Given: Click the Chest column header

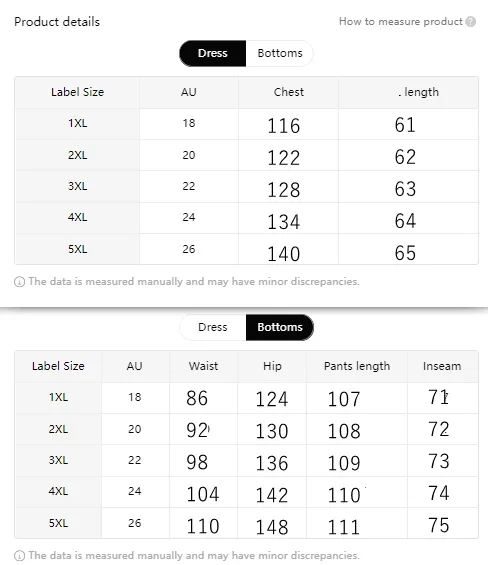Looking at the screenshot, I should pos(288,92).
